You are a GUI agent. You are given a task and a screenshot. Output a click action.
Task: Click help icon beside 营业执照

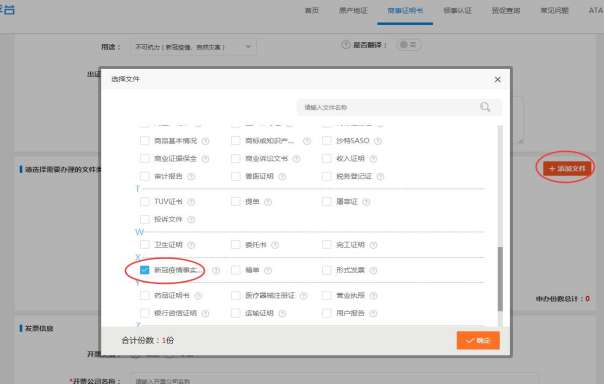click(373, 296)
